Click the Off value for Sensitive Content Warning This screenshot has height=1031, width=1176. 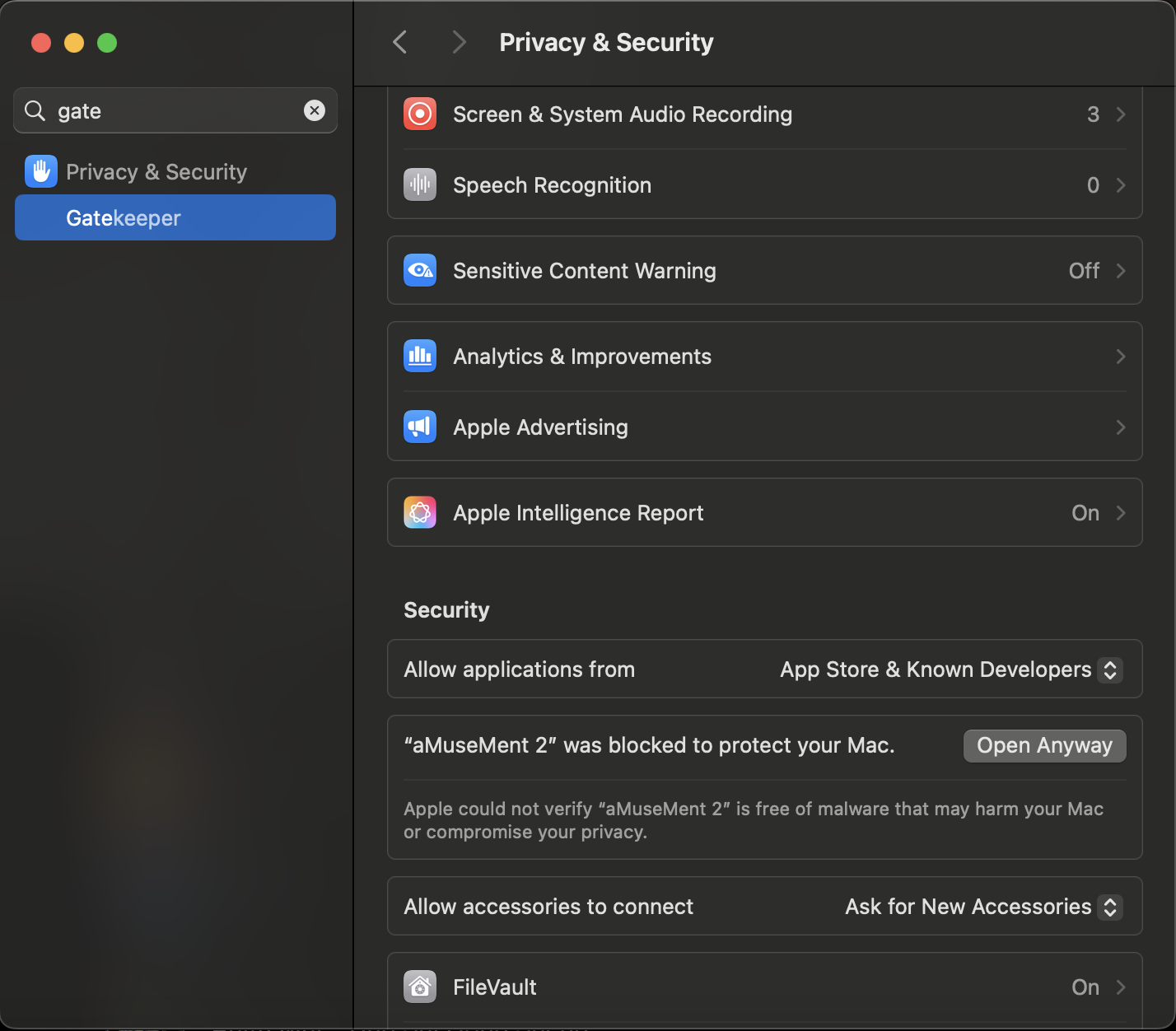[1084, 271]
